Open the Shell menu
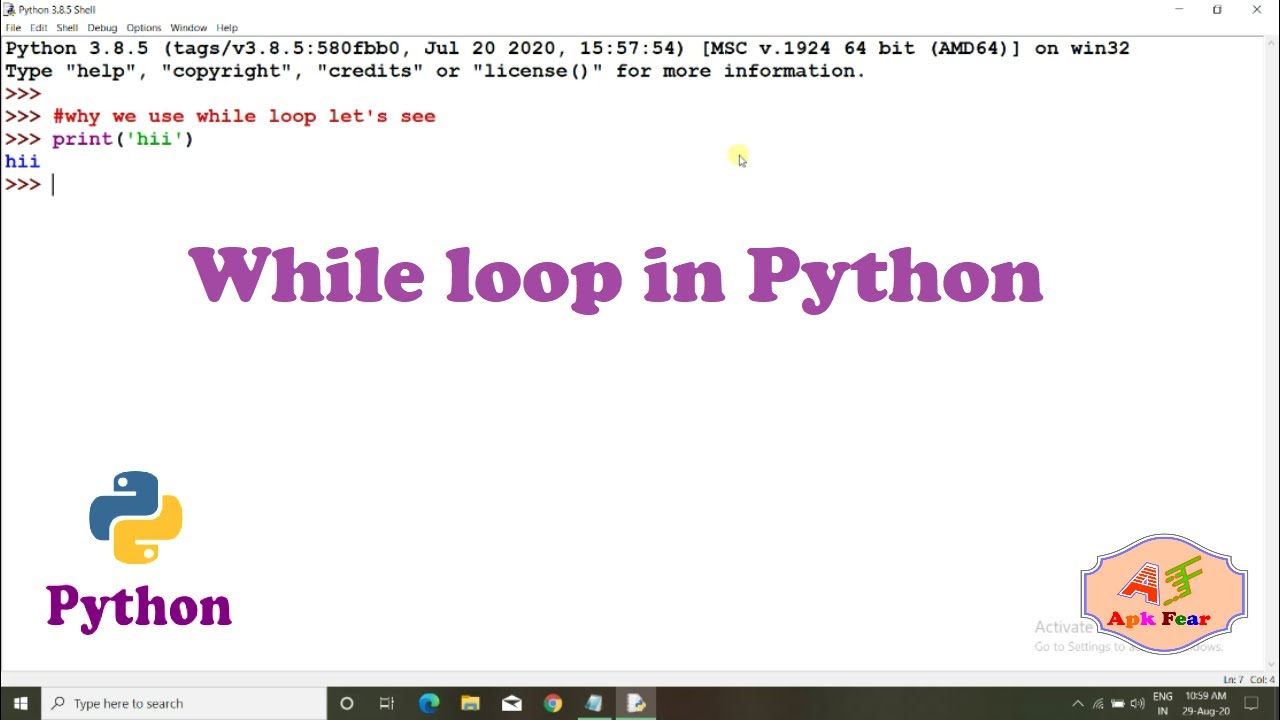The height and width of the screenshot is (720, 1280). coord(67,28)
